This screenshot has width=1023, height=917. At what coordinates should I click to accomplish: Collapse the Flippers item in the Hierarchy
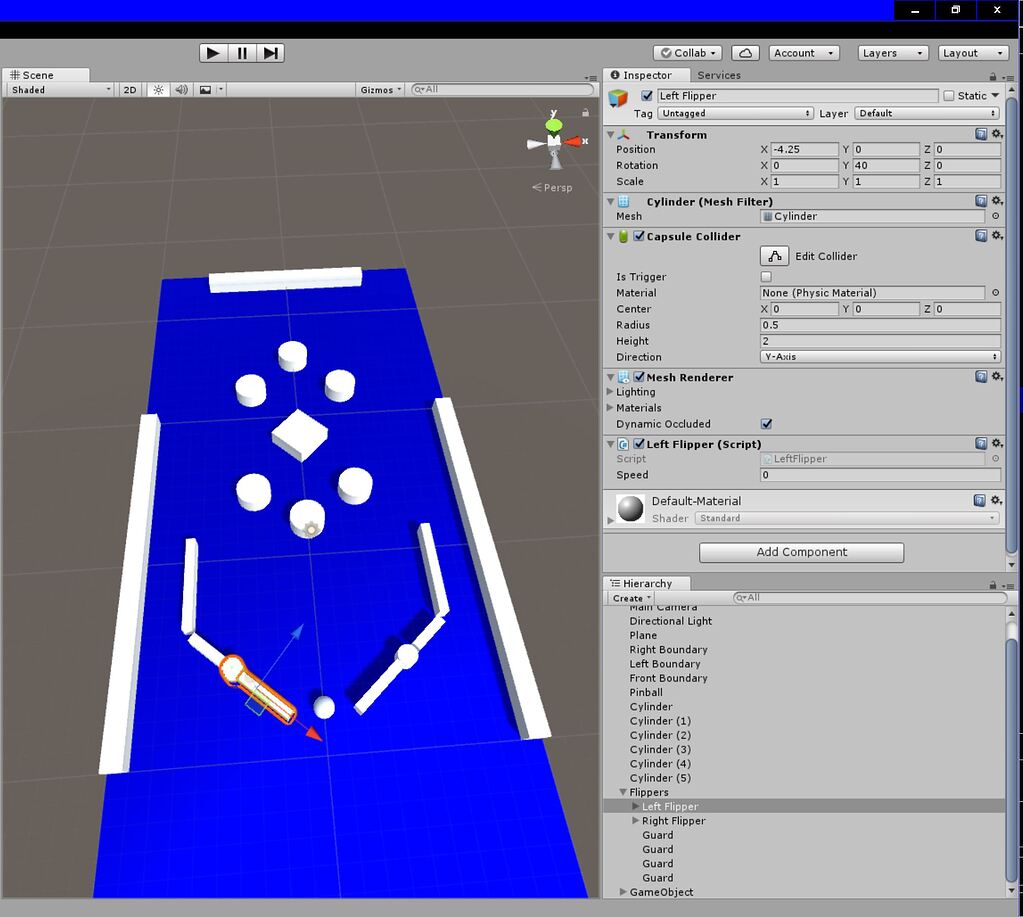(x=624, y=792)
